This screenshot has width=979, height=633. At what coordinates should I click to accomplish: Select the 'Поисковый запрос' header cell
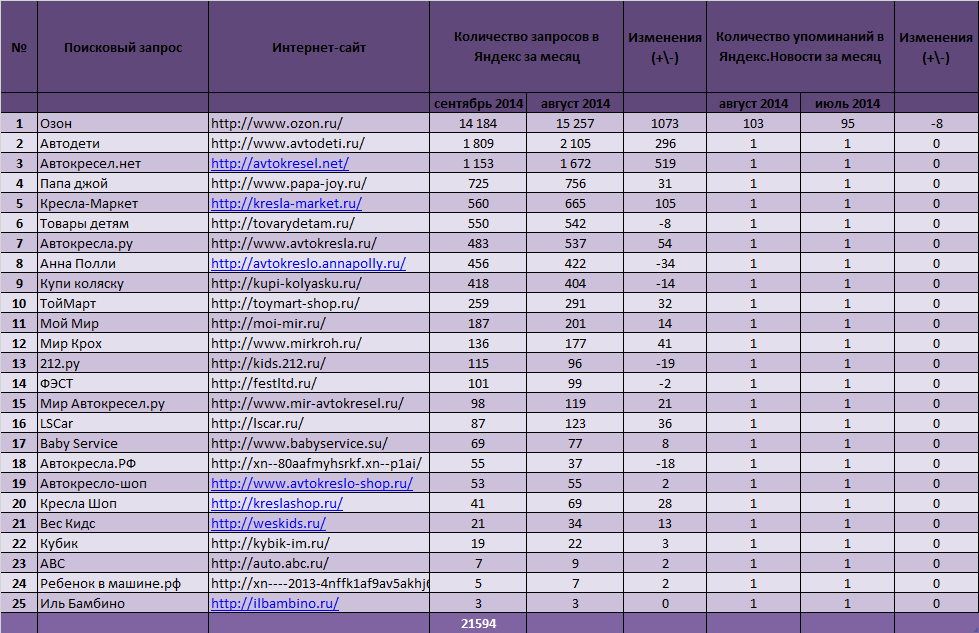click(x=123, y=47)
